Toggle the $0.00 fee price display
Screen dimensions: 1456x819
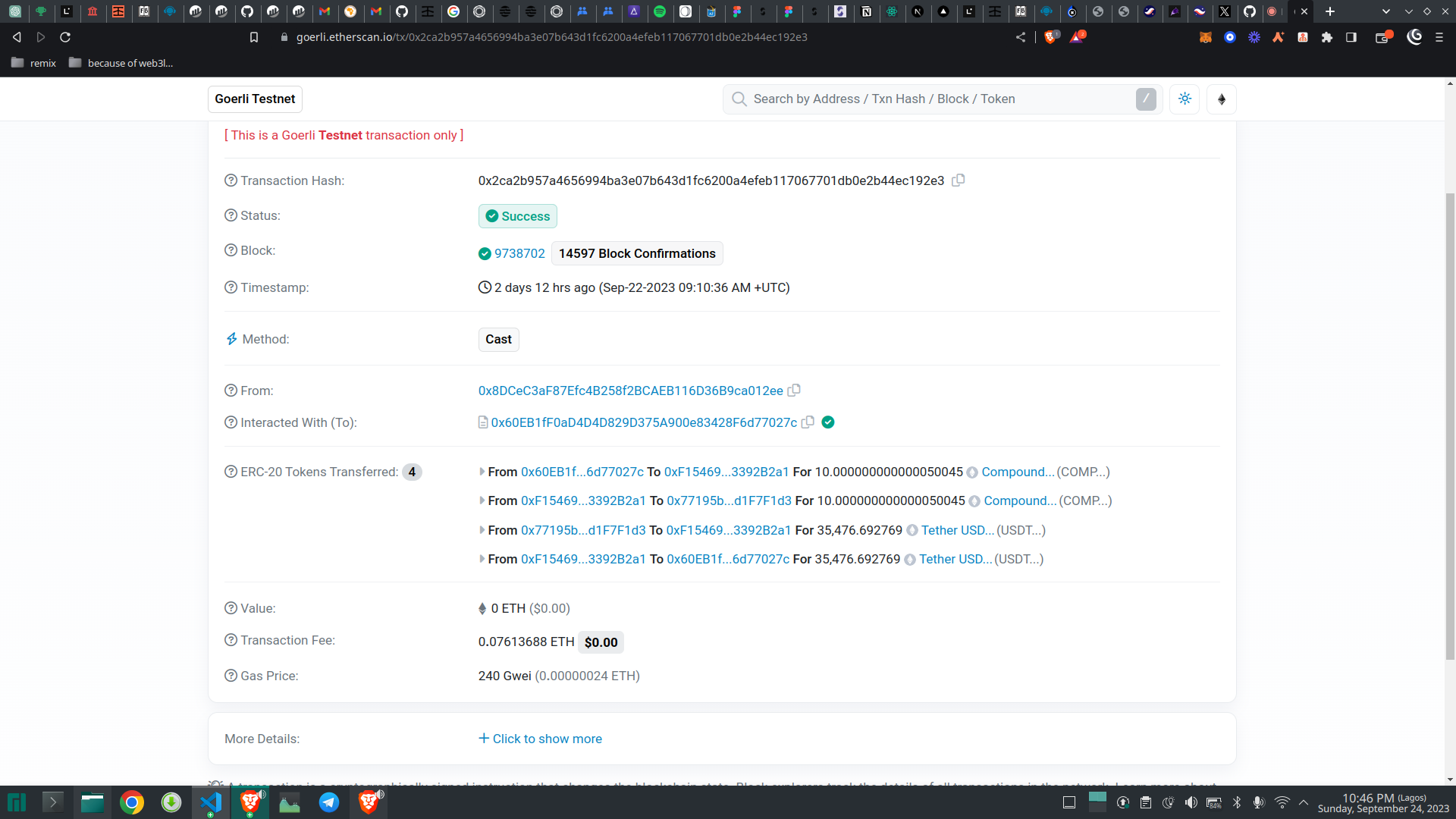[601, 642]
